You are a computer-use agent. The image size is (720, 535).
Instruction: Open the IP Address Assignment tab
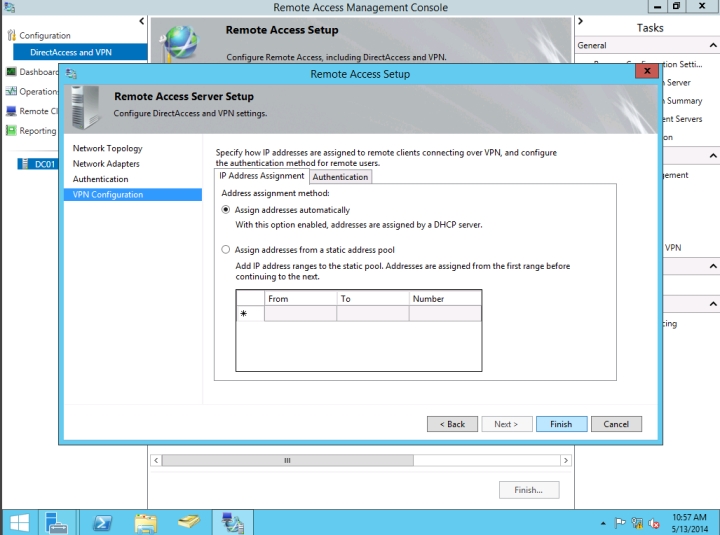[262, 176]
